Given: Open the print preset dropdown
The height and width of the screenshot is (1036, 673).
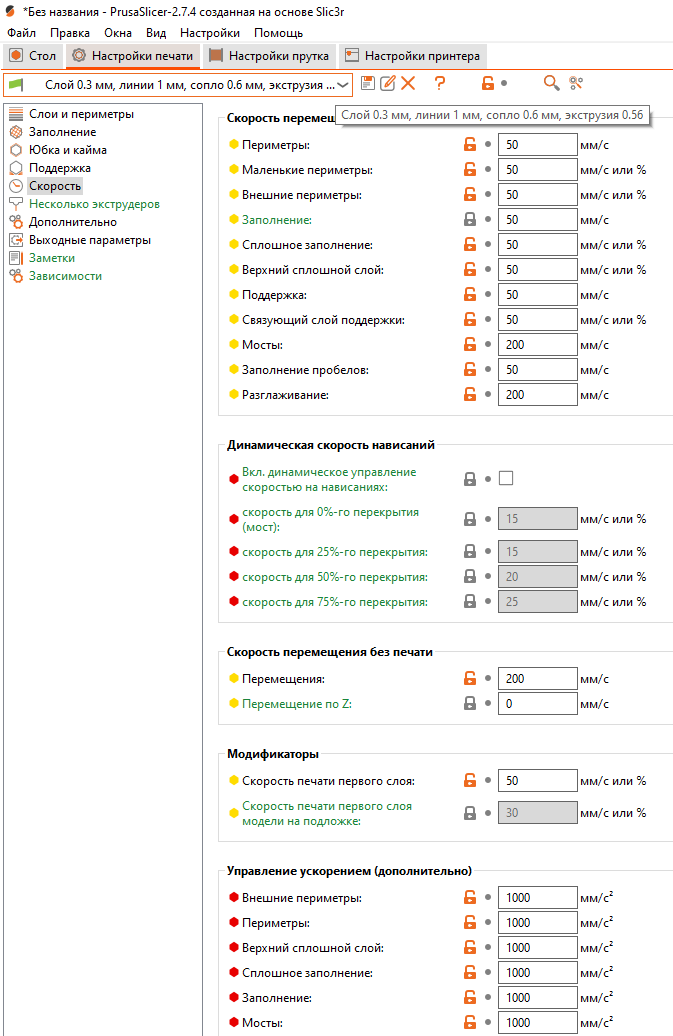Looking at the screenshot, I should (178, 85).
